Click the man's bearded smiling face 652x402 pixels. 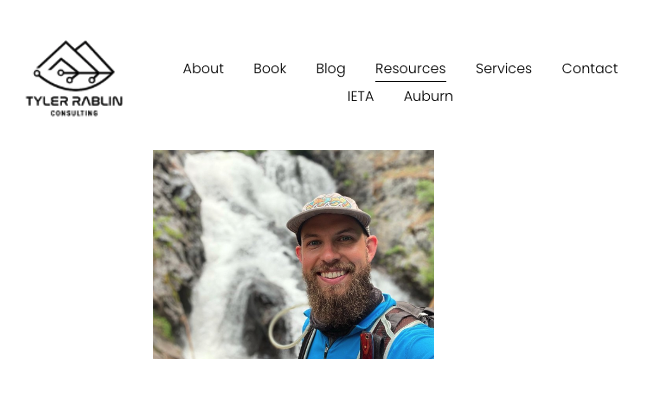(x=335, y=266)
